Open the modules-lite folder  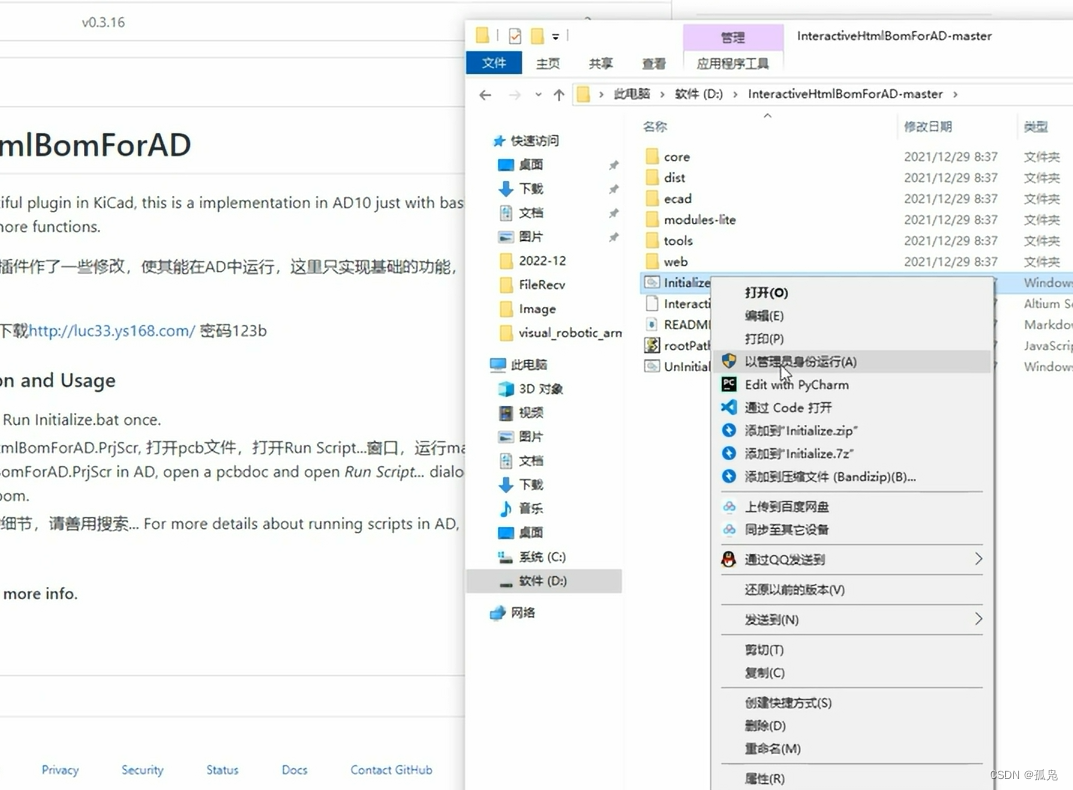(x=699, y=220)
